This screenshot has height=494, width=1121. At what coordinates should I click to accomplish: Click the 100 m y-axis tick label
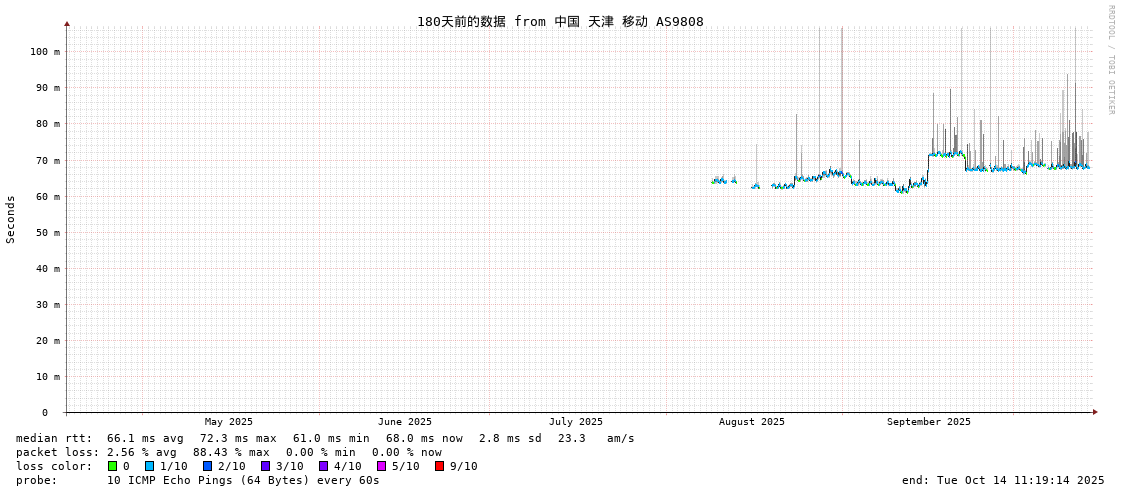tap(44, 52)
